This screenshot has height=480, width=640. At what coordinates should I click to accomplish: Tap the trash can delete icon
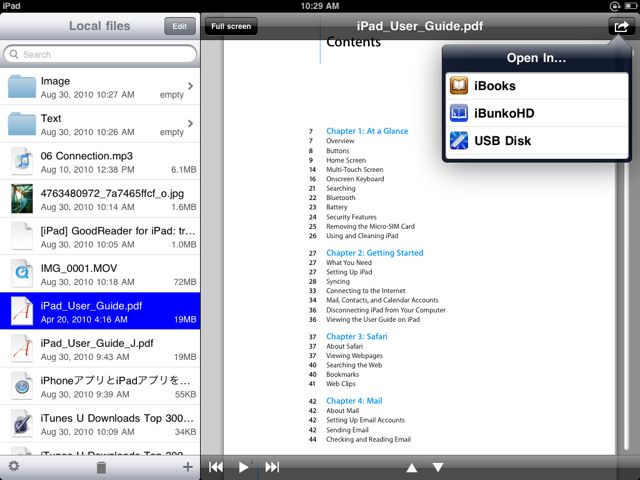101,467
